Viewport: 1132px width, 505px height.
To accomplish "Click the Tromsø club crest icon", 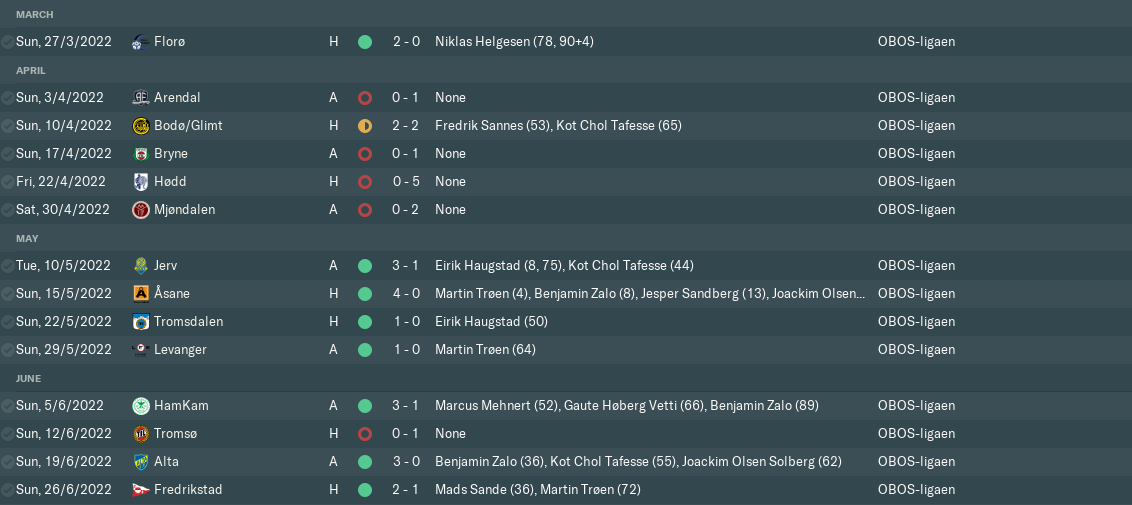I will (x=140, y=434).
